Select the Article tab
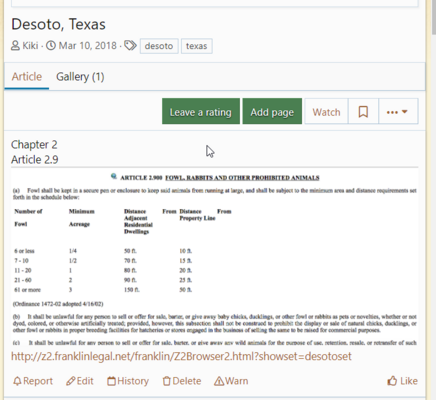 pyautogui.click(x=27, y=77)
